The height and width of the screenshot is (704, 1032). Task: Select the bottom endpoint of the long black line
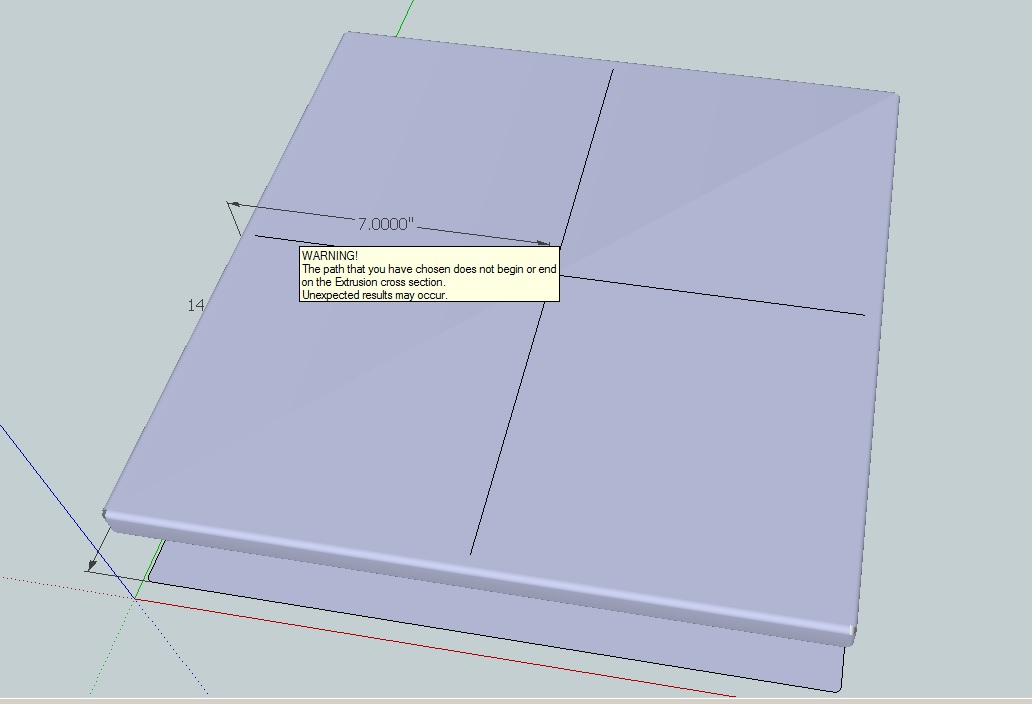(x=471, y=553)
